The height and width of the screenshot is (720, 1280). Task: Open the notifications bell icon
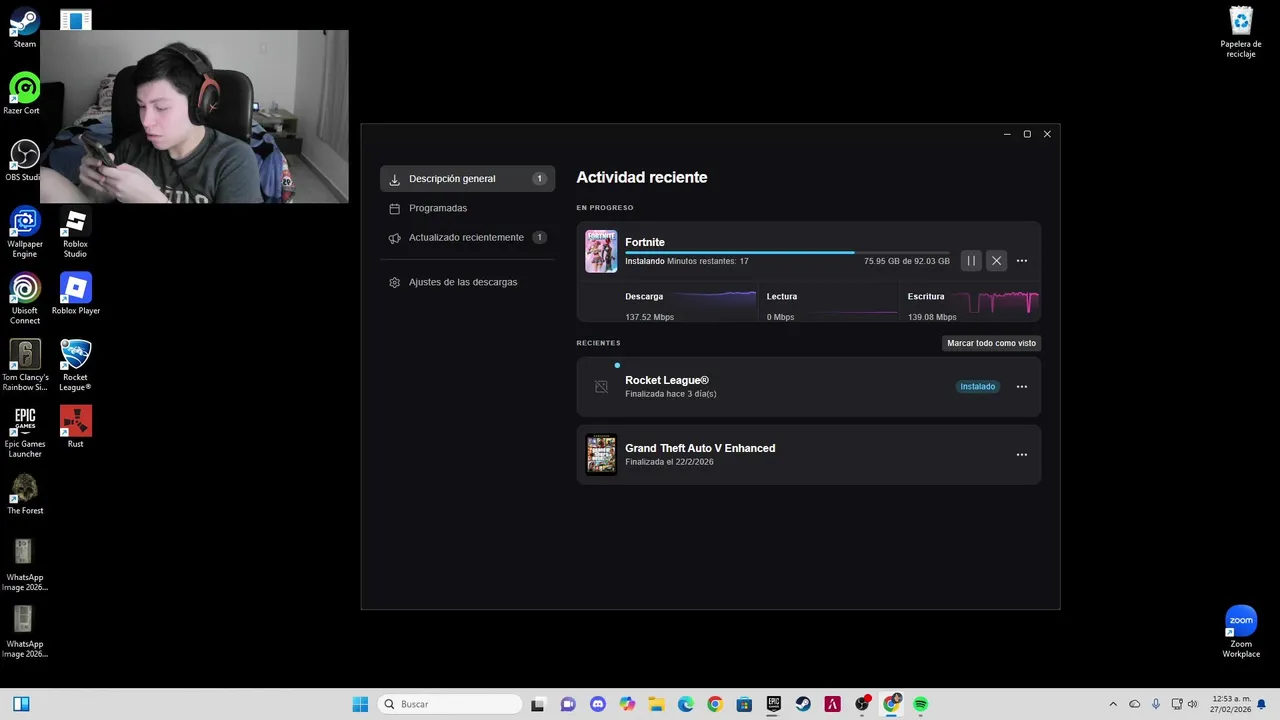click(x=1261, y=704)
